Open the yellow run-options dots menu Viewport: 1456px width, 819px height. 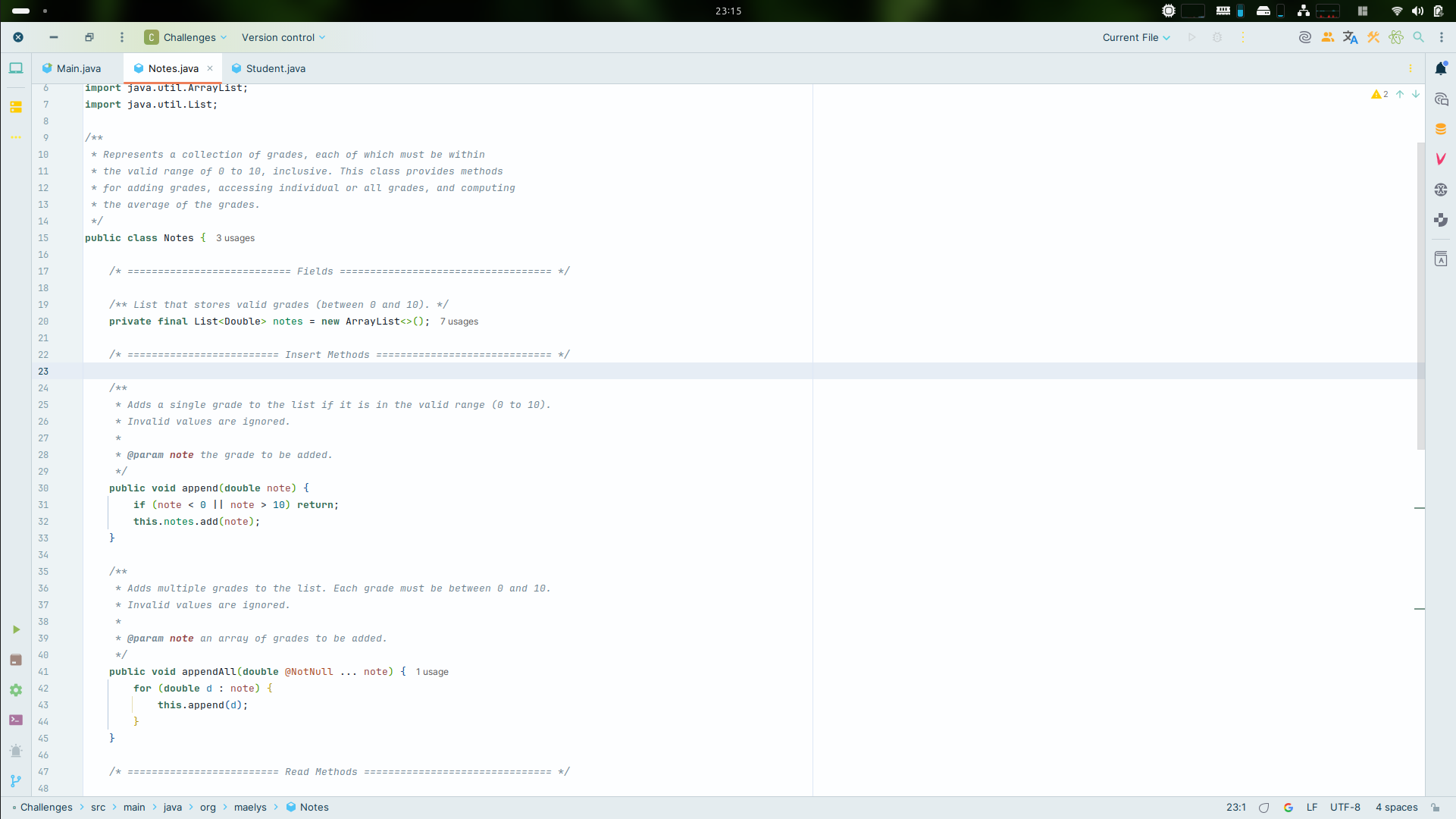pos(1243,37)
